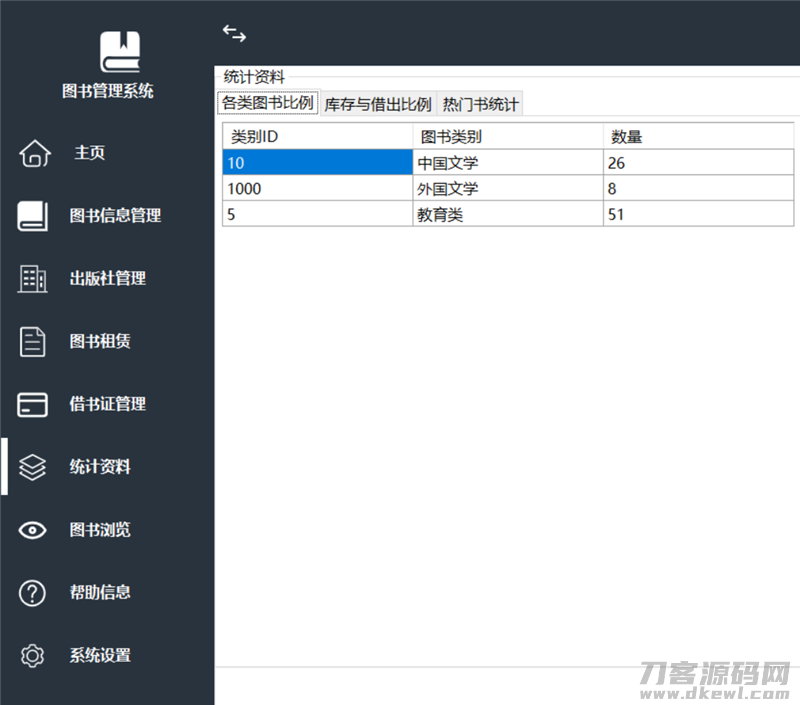Open 借书证管理 using its card icon
Viewport: 800px width, 705px height.
[x=33, y=404]
